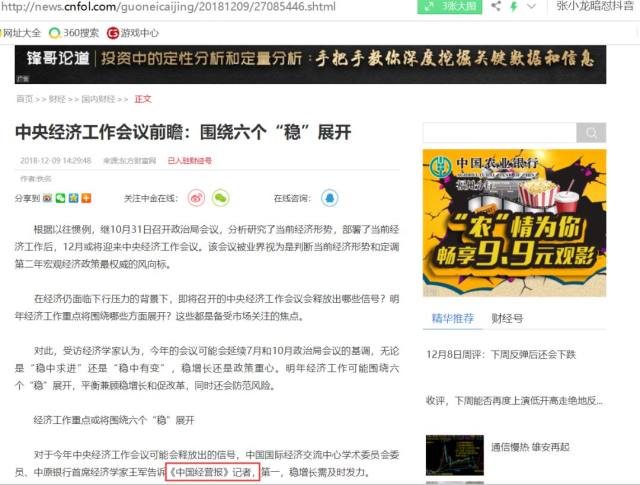Expand the address bar dropdown chevron
The height and width of the screenshot is (485, 640).
[531, 7]
